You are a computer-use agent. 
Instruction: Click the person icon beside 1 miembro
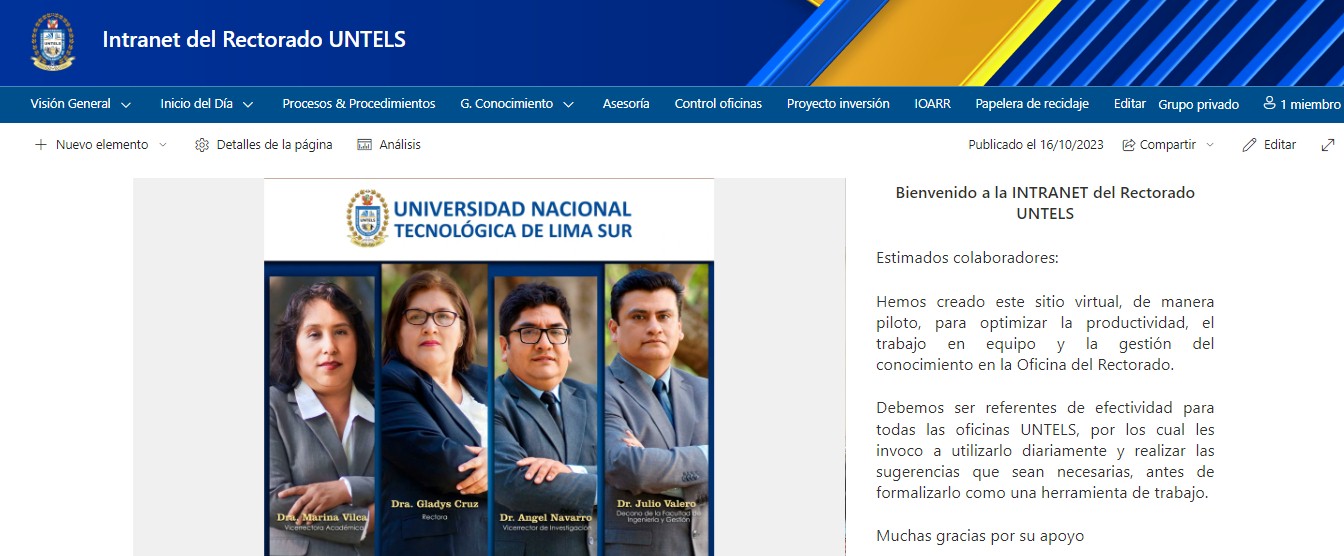pos(1269,104)
